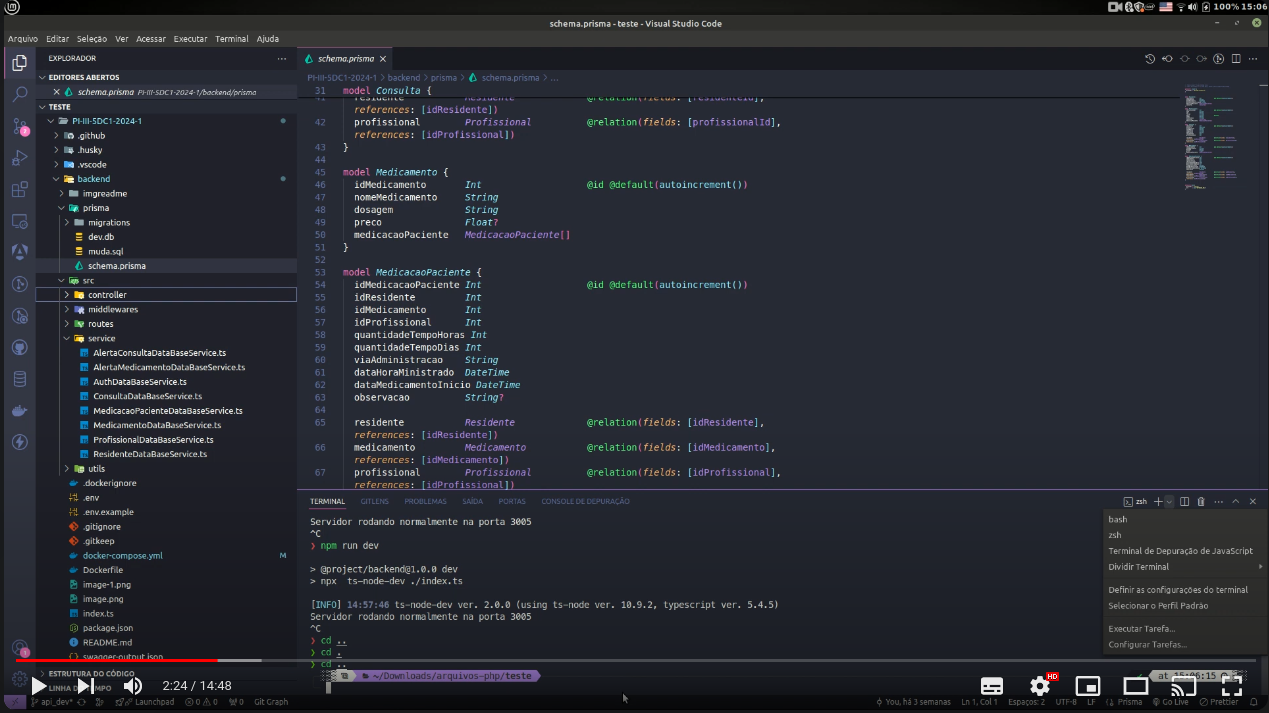Switch to the PROBLEMAS panel tab
Viewport: 1269px width, 713px height.
(425, 501)
